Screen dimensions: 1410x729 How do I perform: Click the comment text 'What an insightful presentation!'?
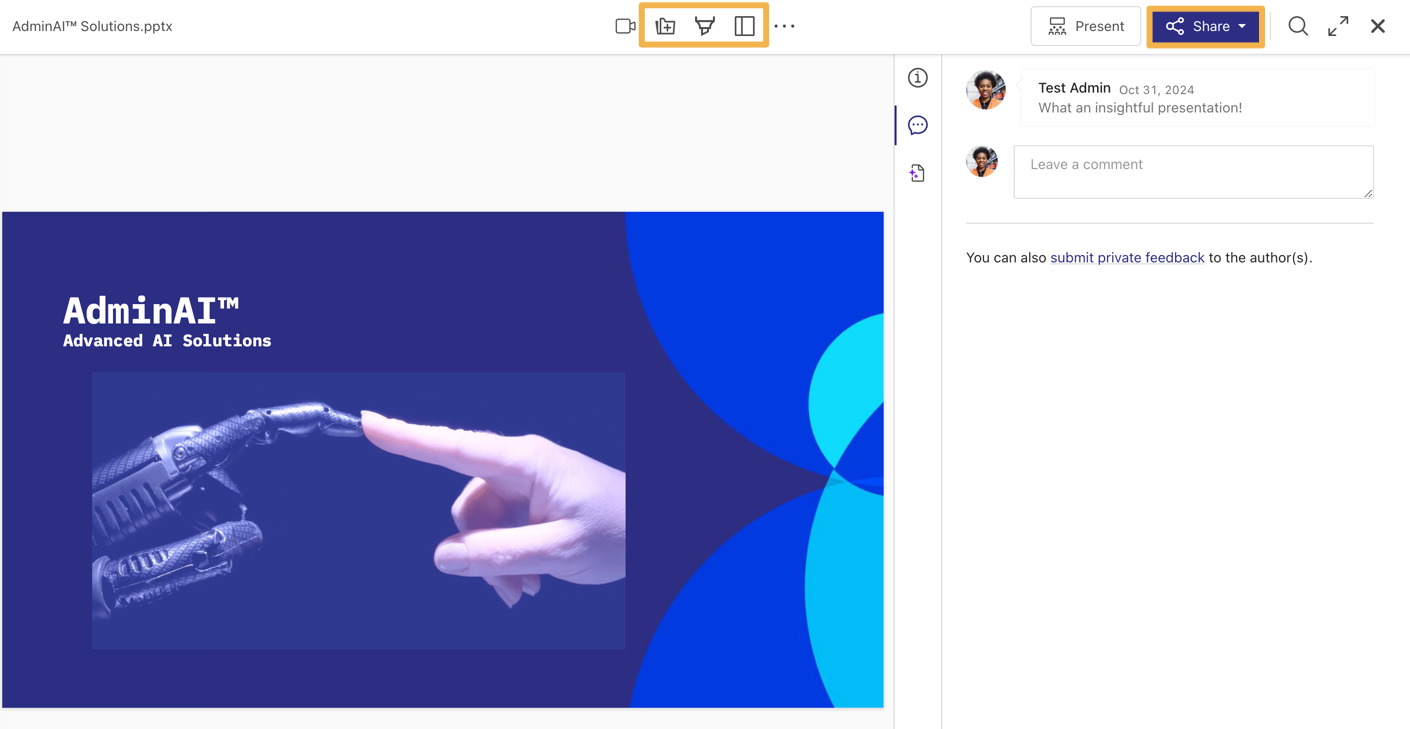(x=1140, y=108)
